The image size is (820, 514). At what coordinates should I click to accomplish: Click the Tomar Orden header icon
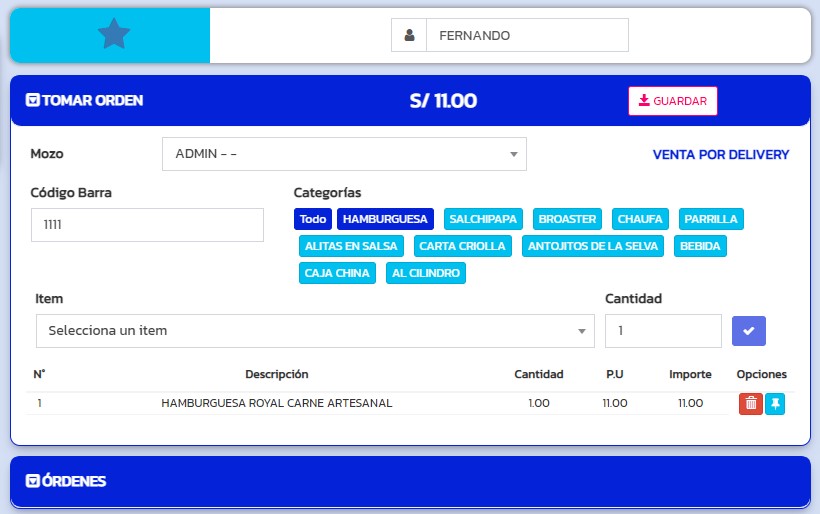(x=32, y=100)
